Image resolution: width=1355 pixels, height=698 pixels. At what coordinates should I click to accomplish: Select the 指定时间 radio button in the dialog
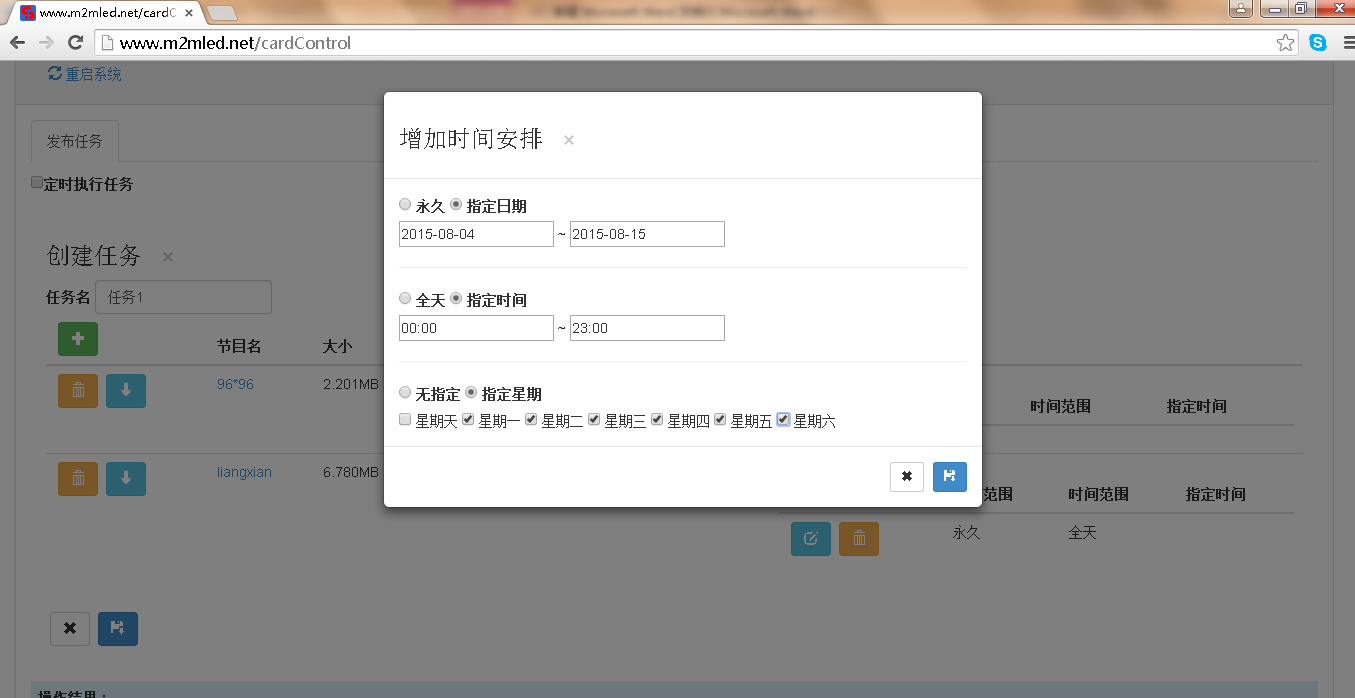click(x=456, y=298)
